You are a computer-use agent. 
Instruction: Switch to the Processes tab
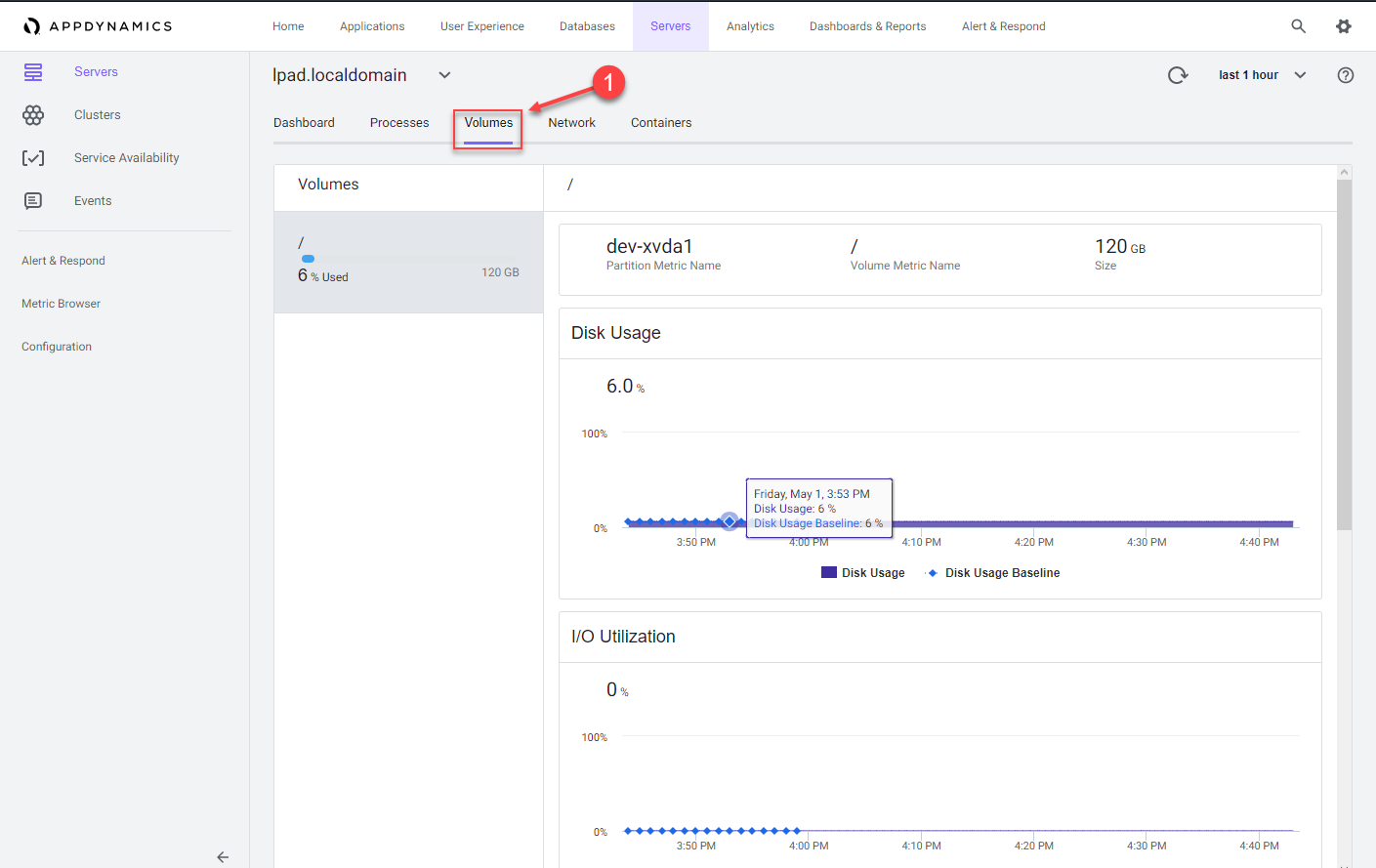[399, 123]
